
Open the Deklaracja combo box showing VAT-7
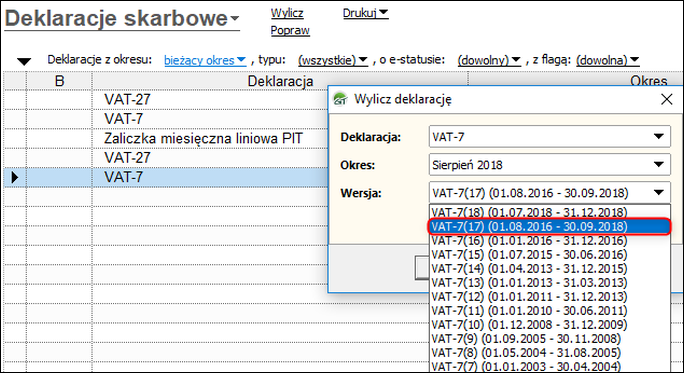click(550, 137)
